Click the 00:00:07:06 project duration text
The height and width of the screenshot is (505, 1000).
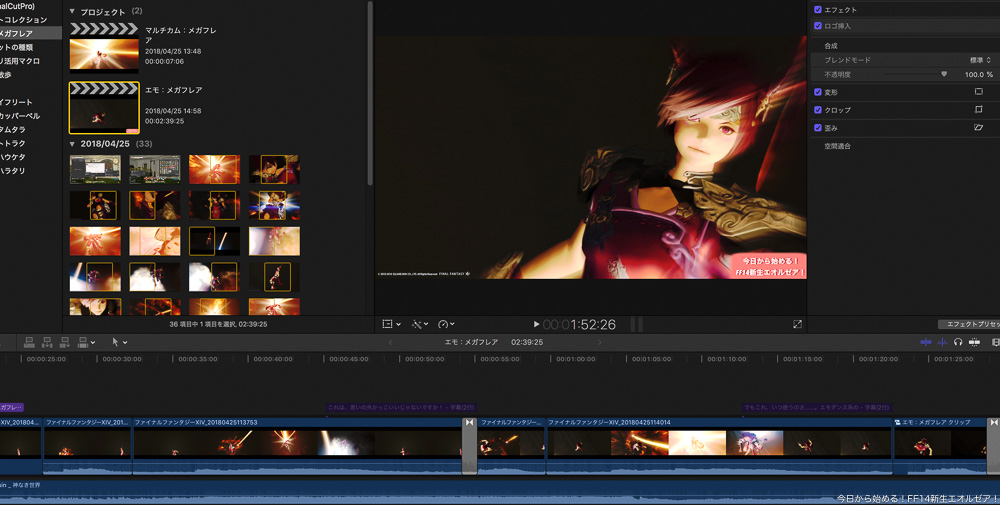164,62
